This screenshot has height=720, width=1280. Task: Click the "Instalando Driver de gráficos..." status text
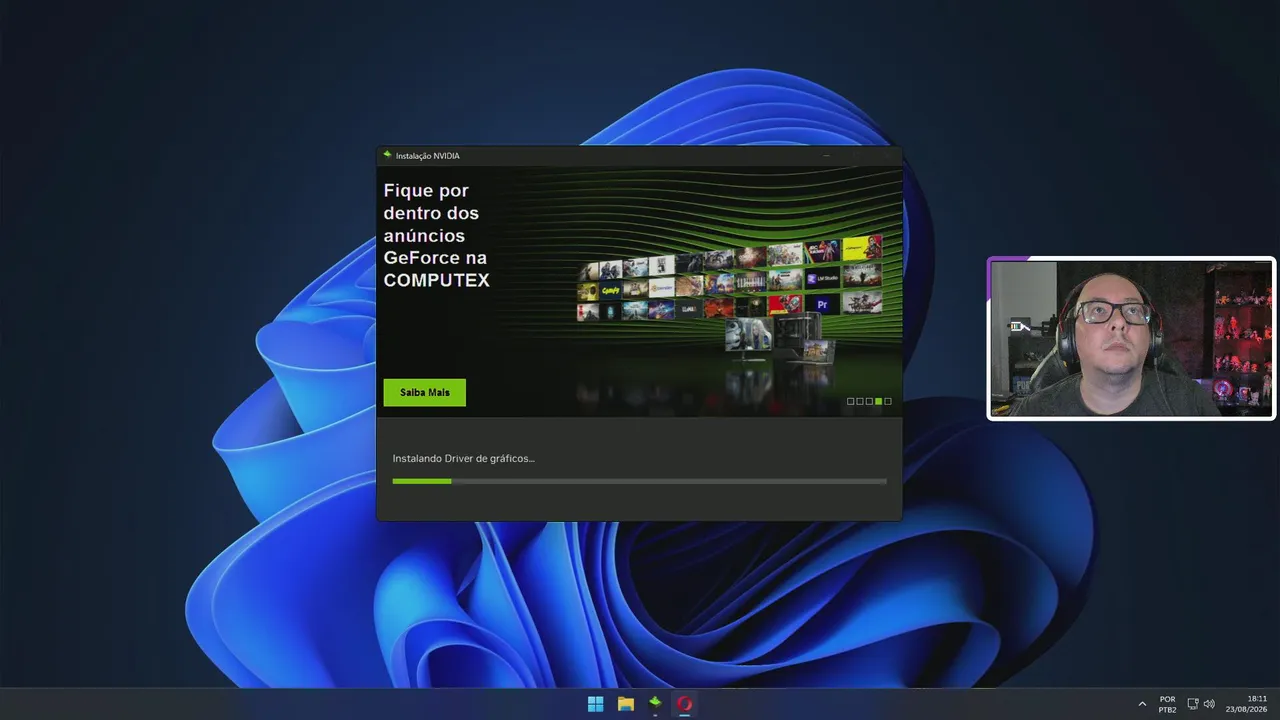[x=463, y=459]
